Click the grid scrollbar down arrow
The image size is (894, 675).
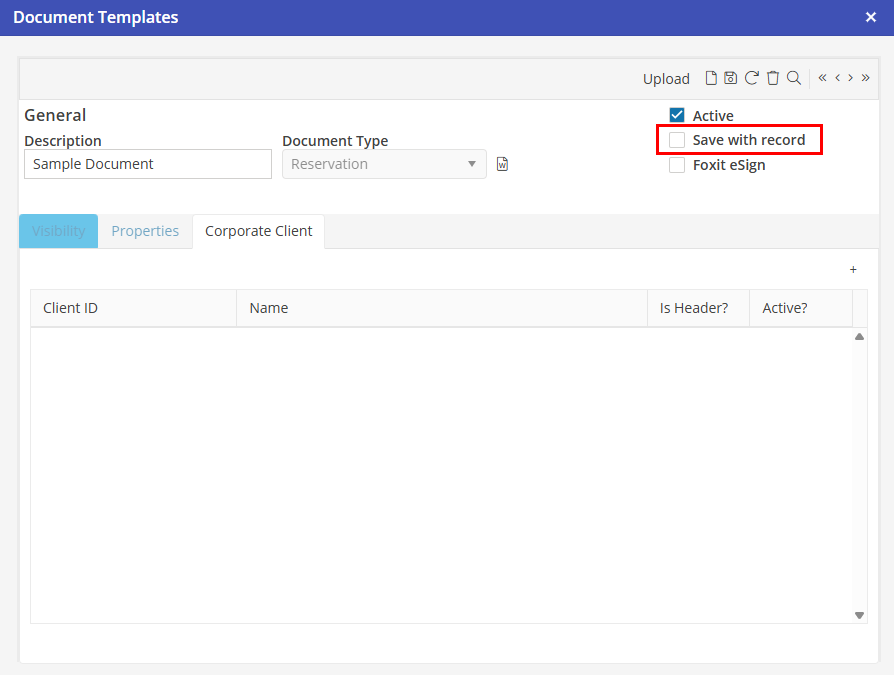[859, 615]
